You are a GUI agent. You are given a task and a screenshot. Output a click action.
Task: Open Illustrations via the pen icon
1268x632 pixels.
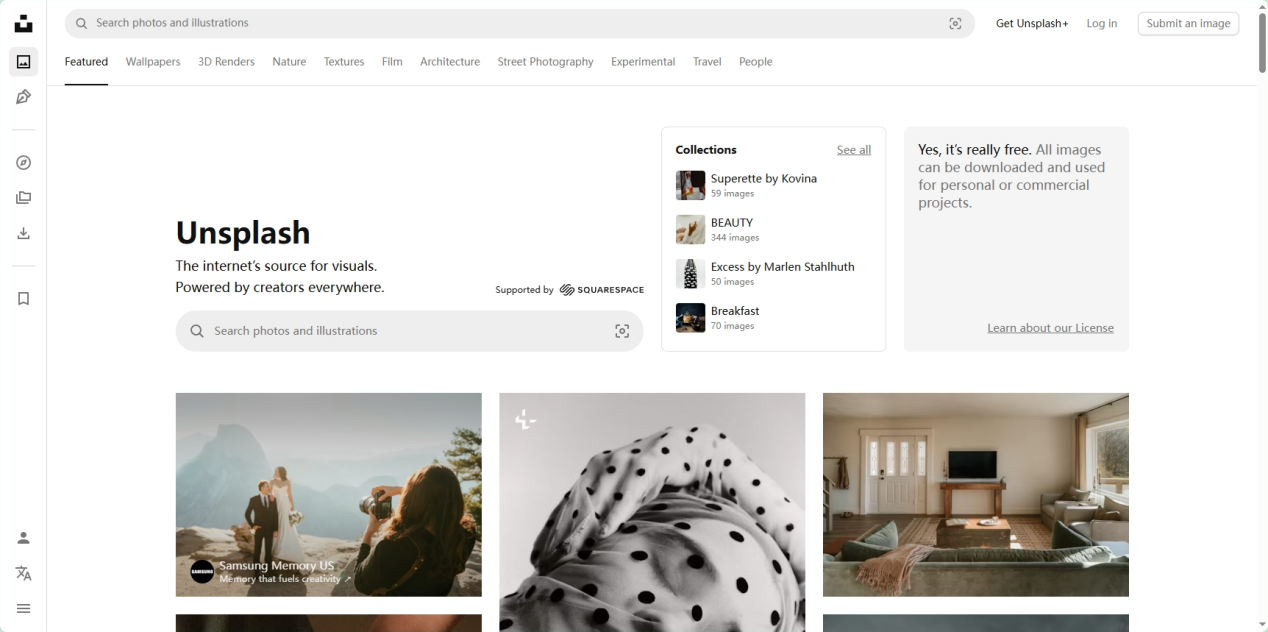click(23, 97)
